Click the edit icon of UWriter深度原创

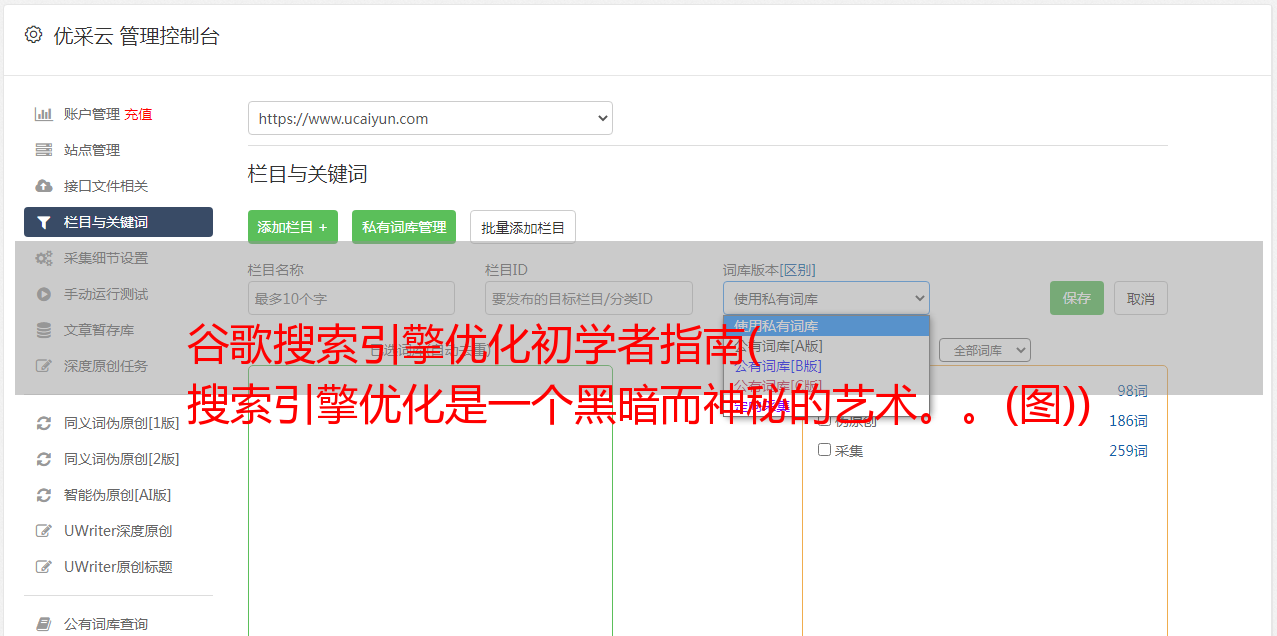44,531
